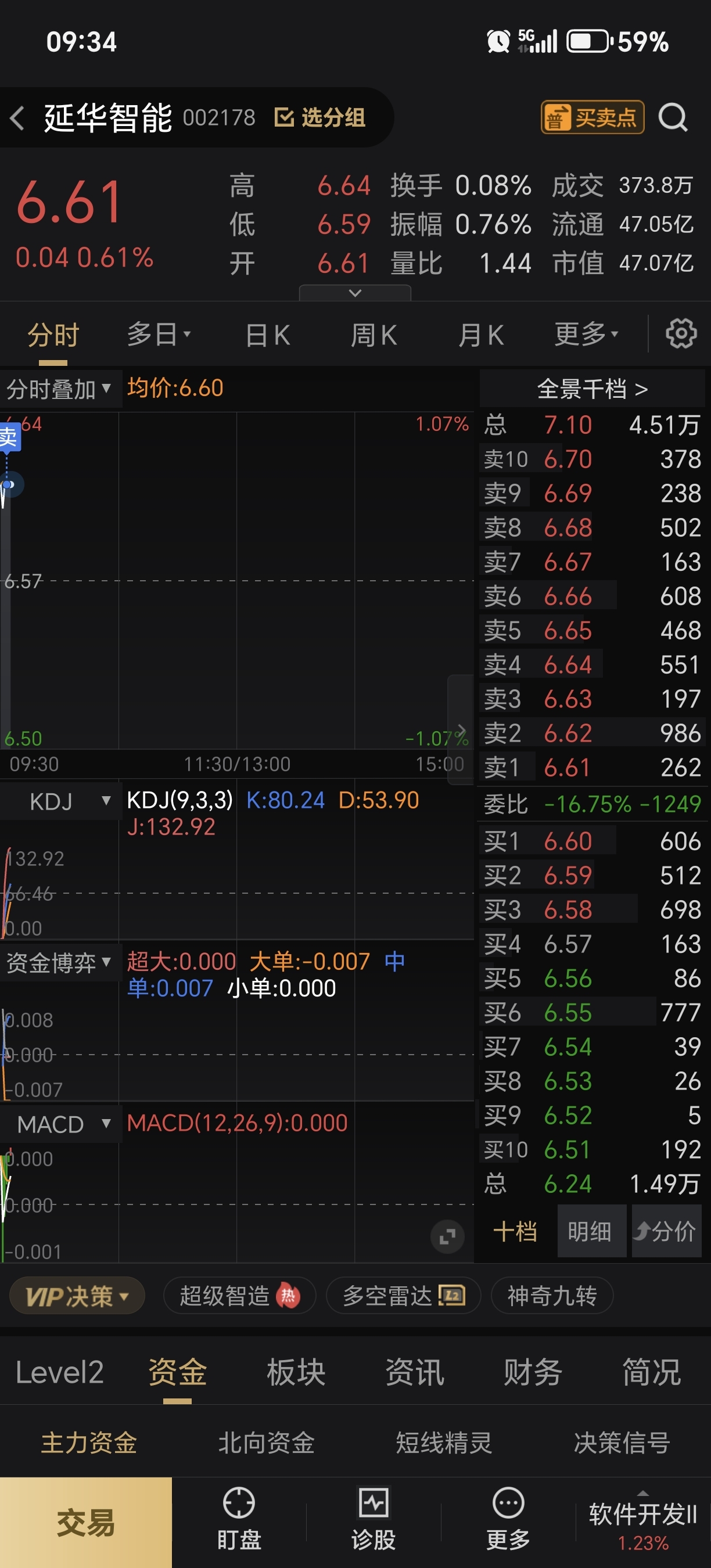Switch to 板块 tab

point(296,1373)
